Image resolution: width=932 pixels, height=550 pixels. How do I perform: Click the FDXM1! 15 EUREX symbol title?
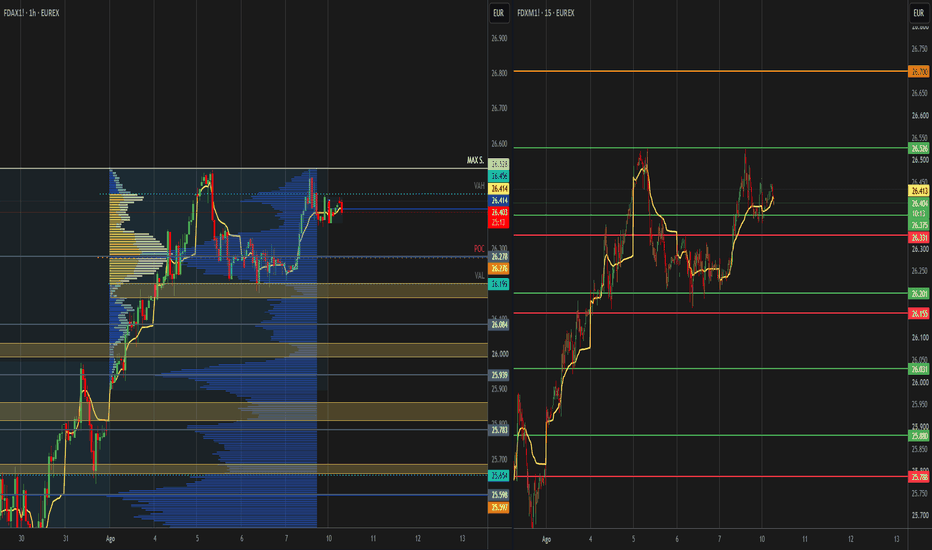(546, 13)
